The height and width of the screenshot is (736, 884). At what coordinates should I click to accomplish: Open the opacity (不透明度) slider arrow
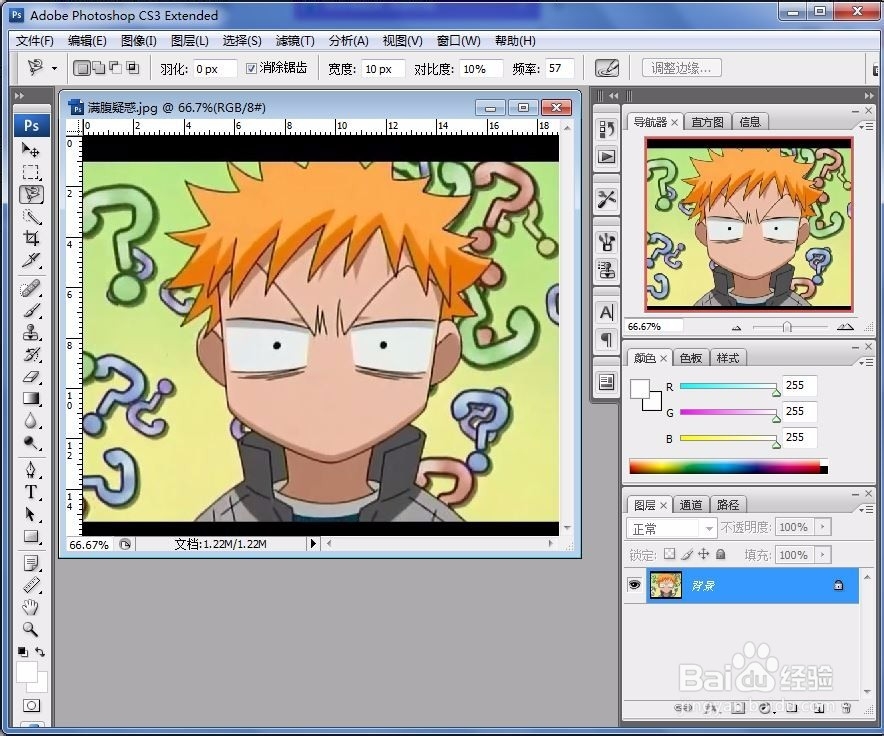click(x=823, y=527)
